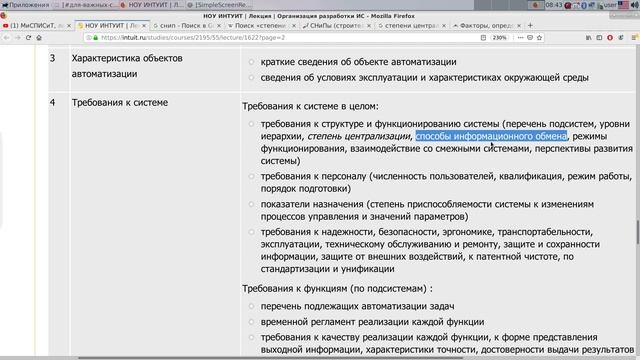Image resolution: width=640 pixels, height=360 pixels.
Task: Open the volume speaker icon in the tray
Action: [x=636, y=5]
